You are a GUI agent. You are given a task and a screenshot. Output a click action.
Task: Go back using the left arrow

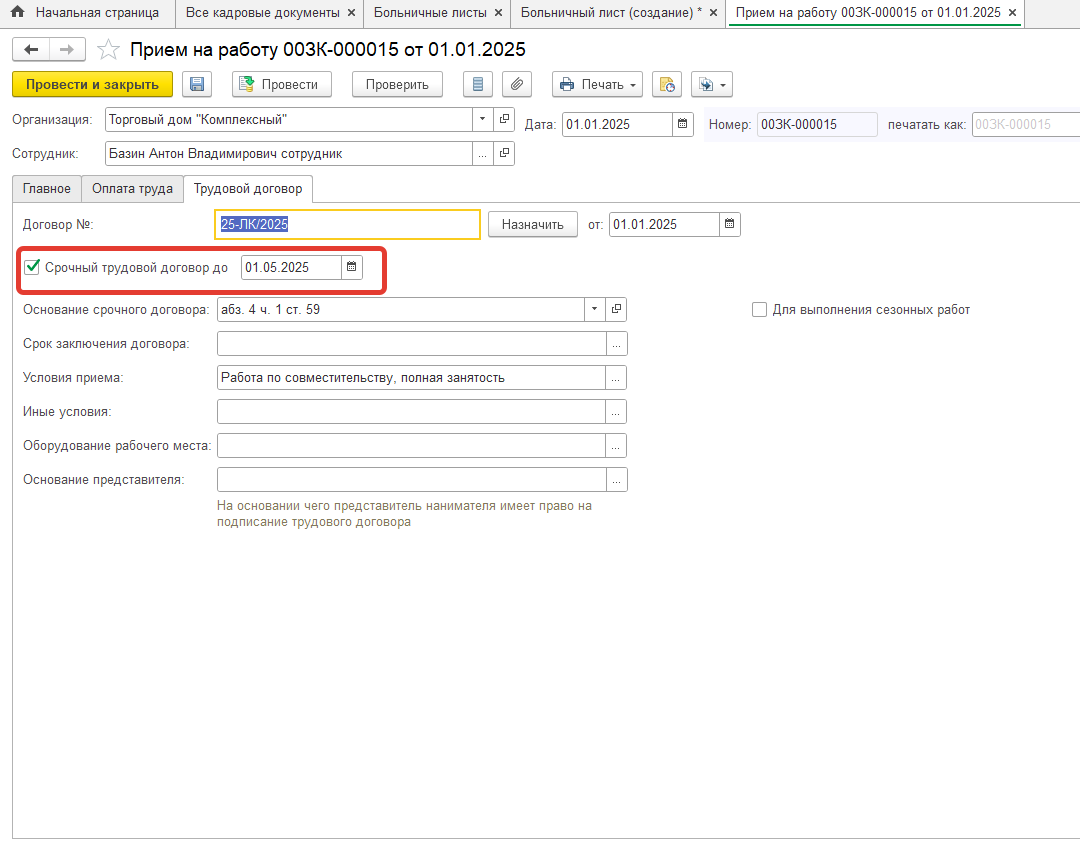click(31, 50)
